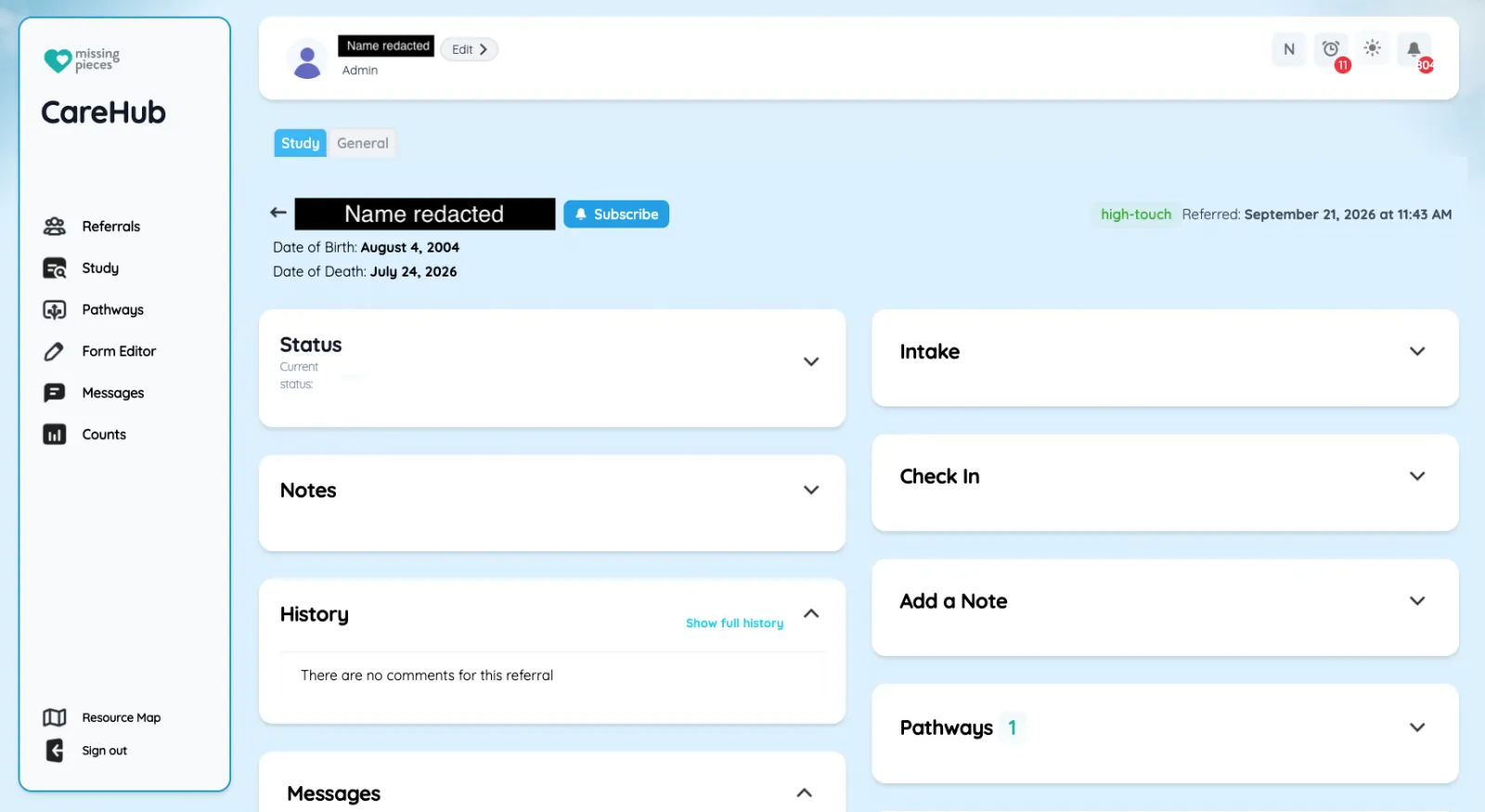Image resolution: width=1485 pixels, height=812 pixels.
Task: Expand the Pathways panel chevron
Action: 1417,727
